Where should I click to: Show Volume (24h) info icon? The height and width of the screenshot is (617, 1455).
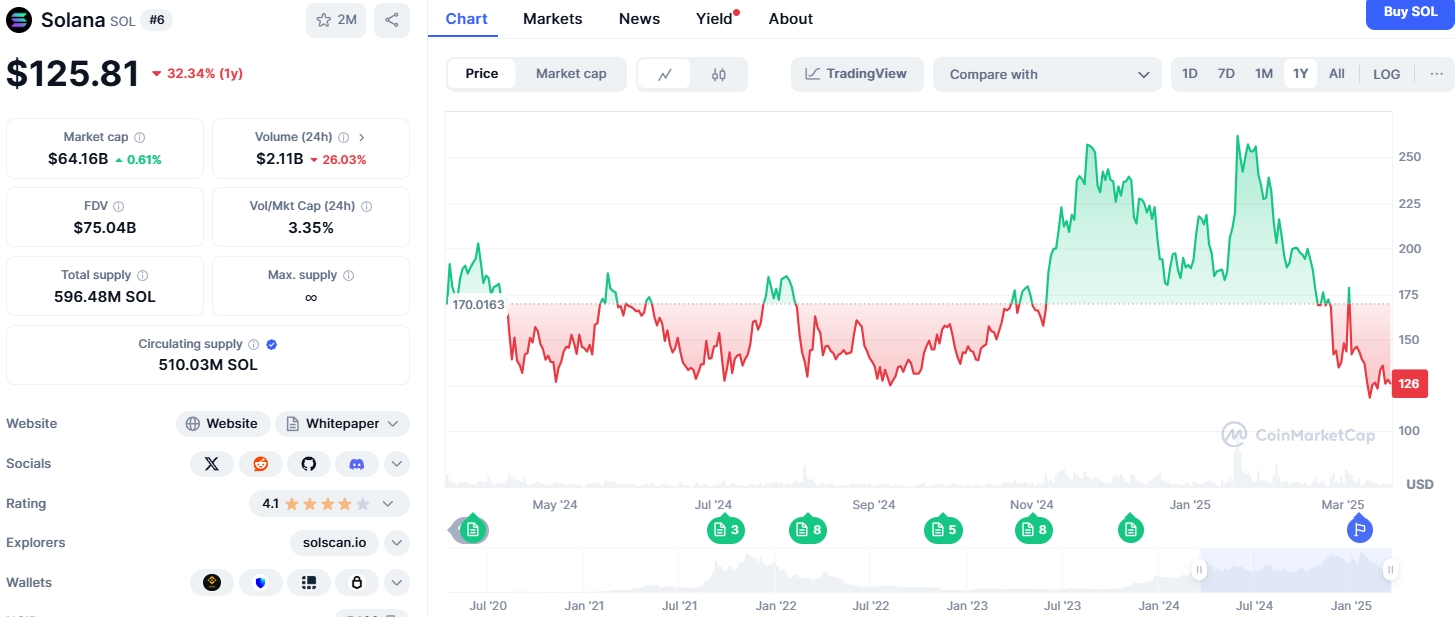tap(343, 137)
